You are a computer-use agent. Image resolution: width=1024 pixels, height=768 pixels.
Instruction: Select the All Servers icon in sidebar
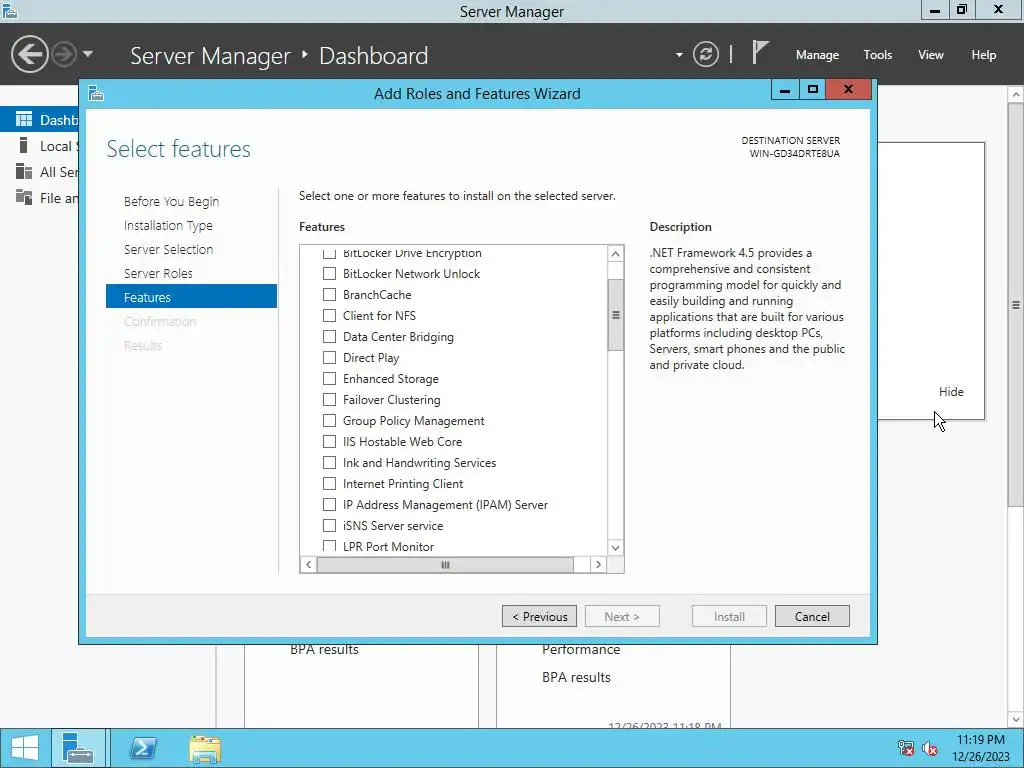tap(24, 172)
